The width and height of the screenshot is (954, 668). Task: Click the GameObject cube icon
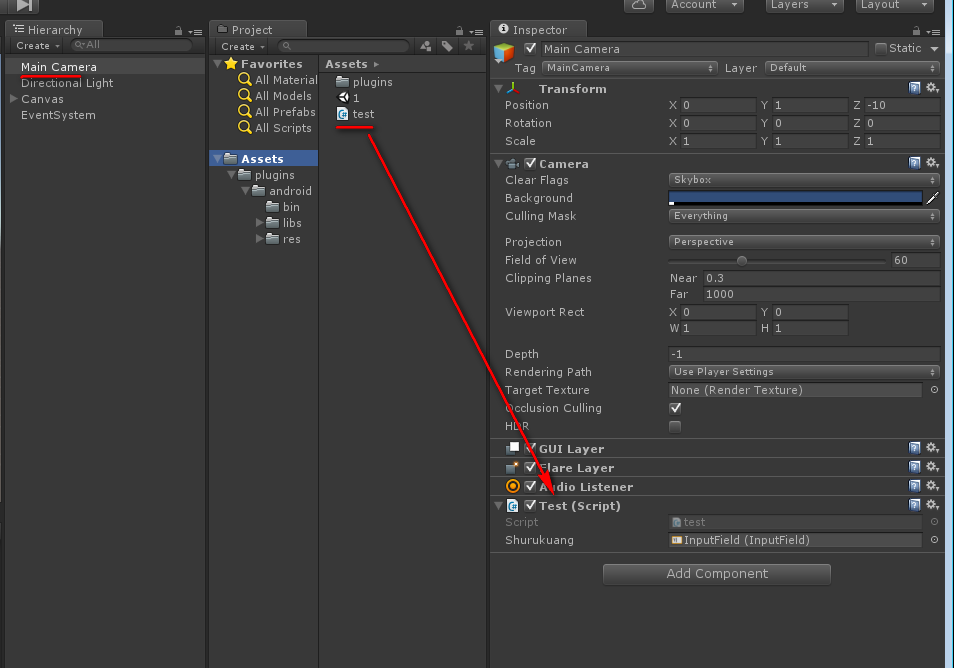pyautogui.click(x=504, y=53)
